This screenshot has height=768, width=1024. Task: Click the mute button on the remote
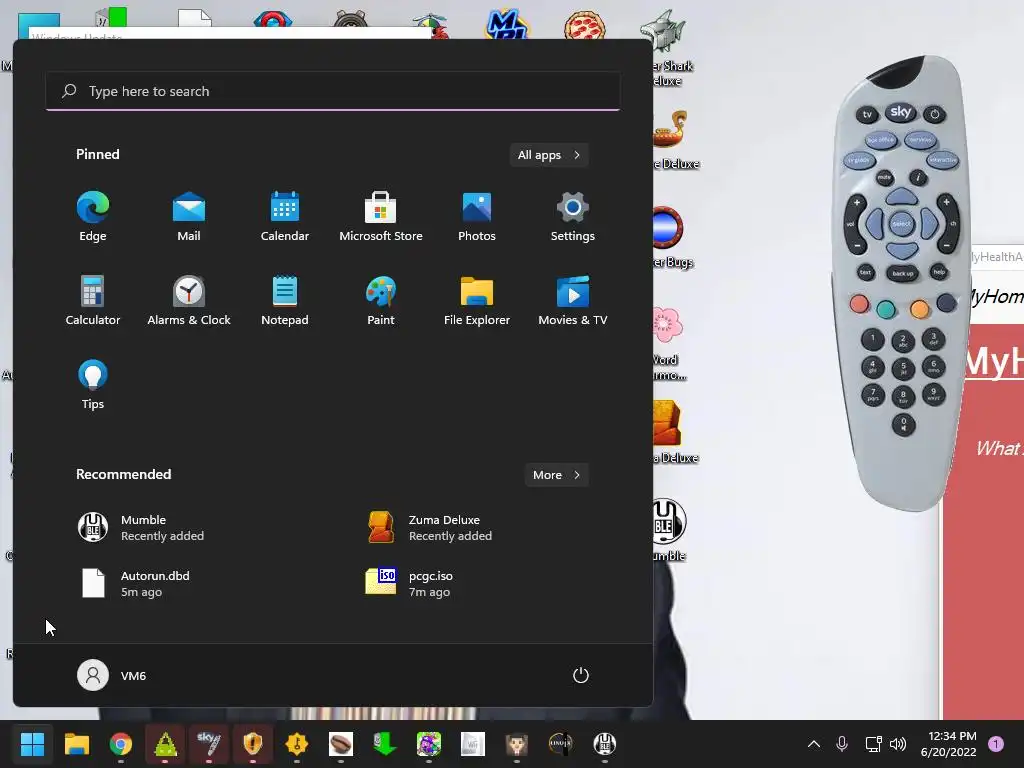click(x=884, y=177)
